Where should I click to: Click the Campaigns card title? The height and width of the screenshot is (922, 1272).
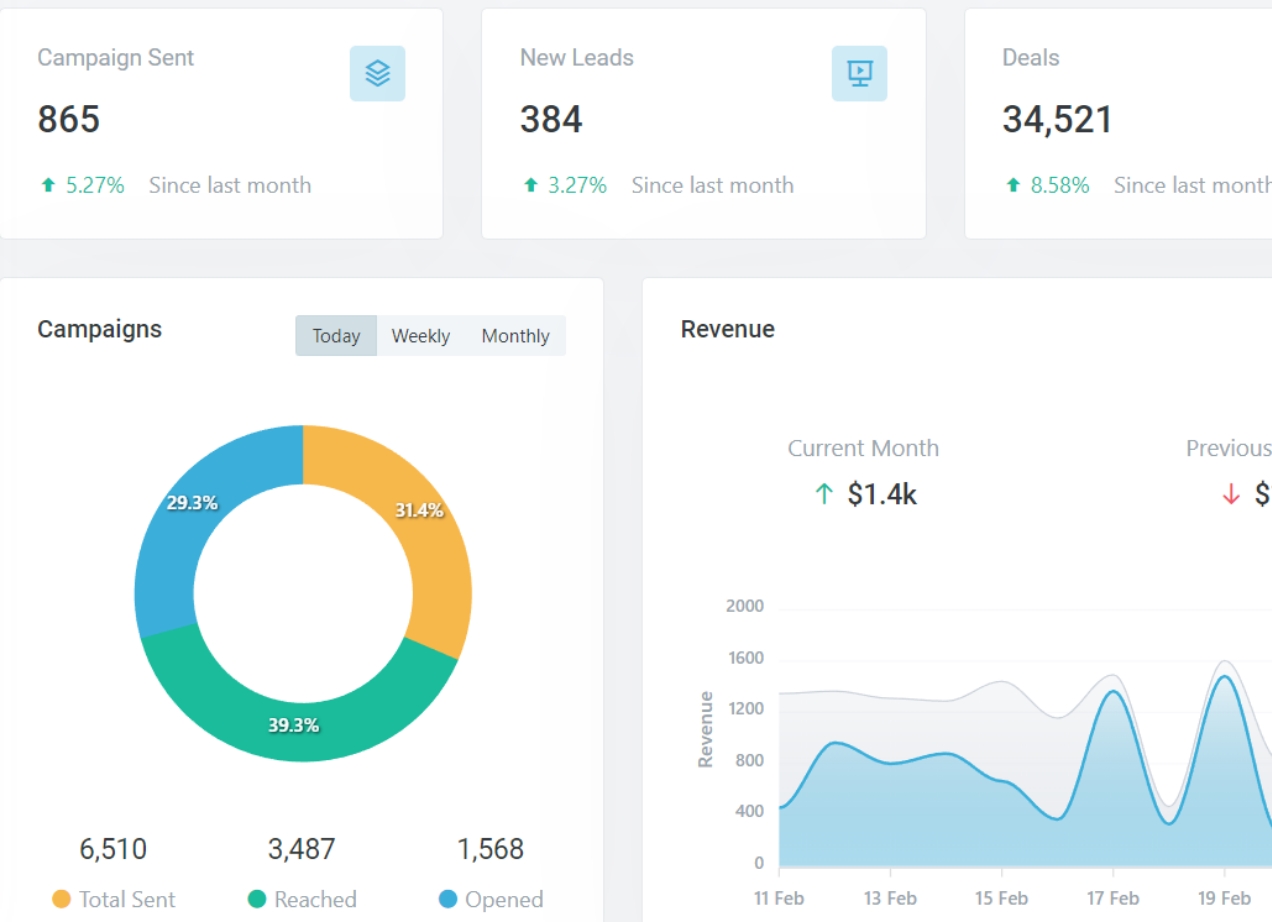pyautogui.click(x=99, y=330)
